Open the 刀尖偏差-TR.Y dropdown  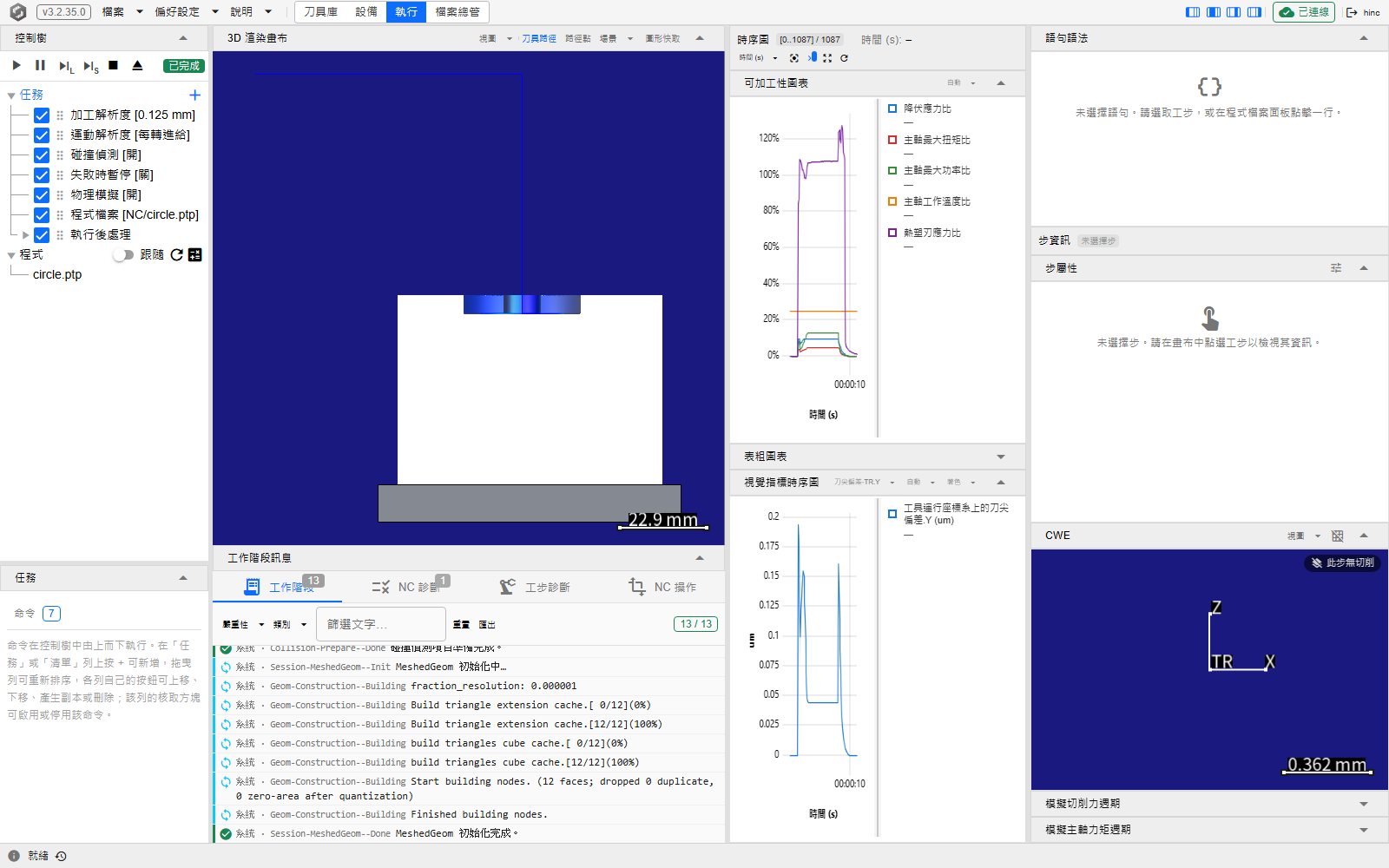point(864,482)
